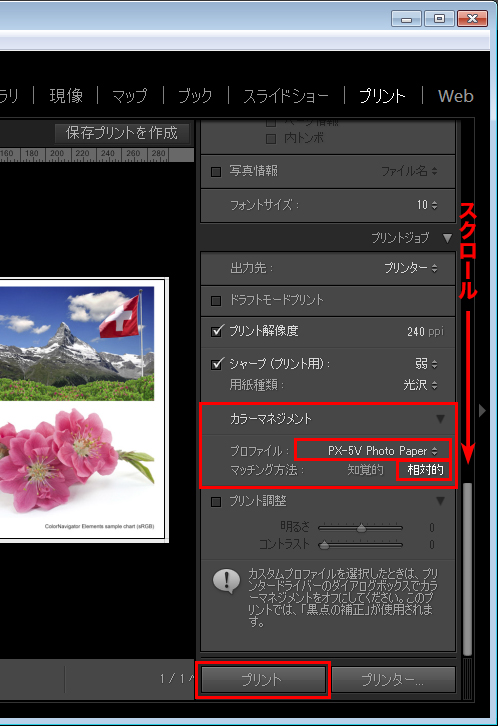Image resolution: width=498 pixels, height=726 pixels.
Task: Click the 保存プリントを作成 button
Action: click(x=122, y=133)
